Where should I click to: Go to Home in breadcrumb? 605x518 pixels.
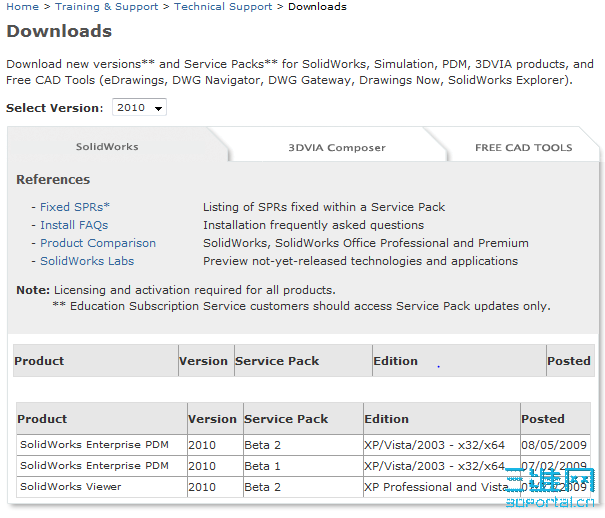[22, 7]
